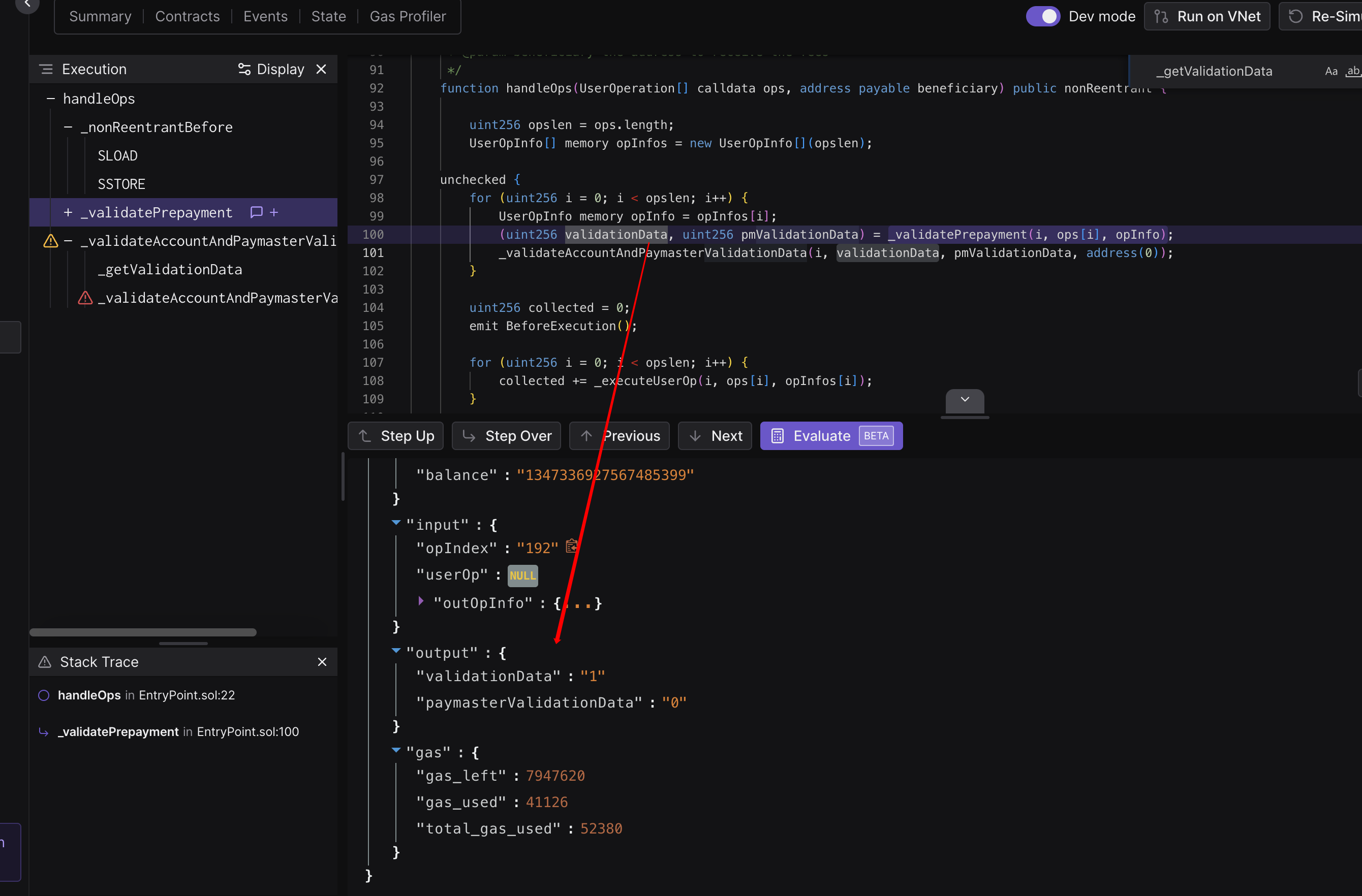
Task: Click the Display sliders icon
Action: pyautogui.click(x=244, y=69)
